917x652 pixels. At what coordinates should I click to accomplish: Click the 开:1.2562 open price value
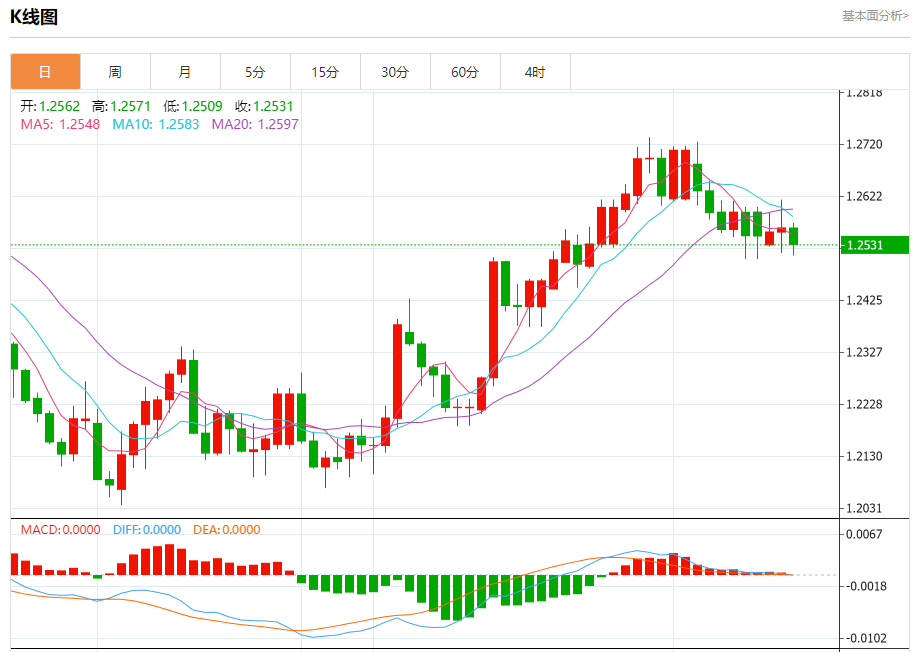point(50,106)
